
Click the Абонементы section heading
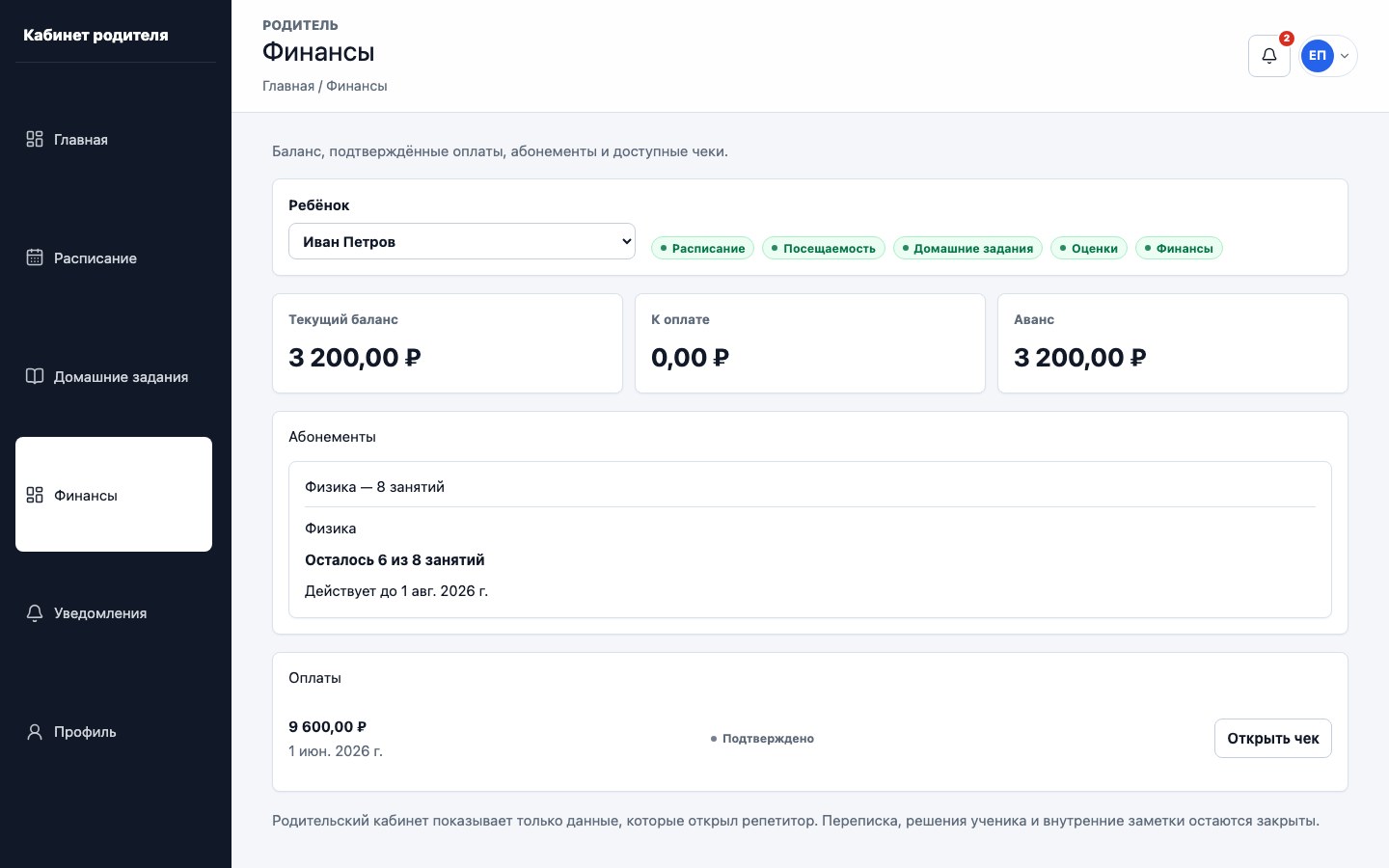click(332, 437)
